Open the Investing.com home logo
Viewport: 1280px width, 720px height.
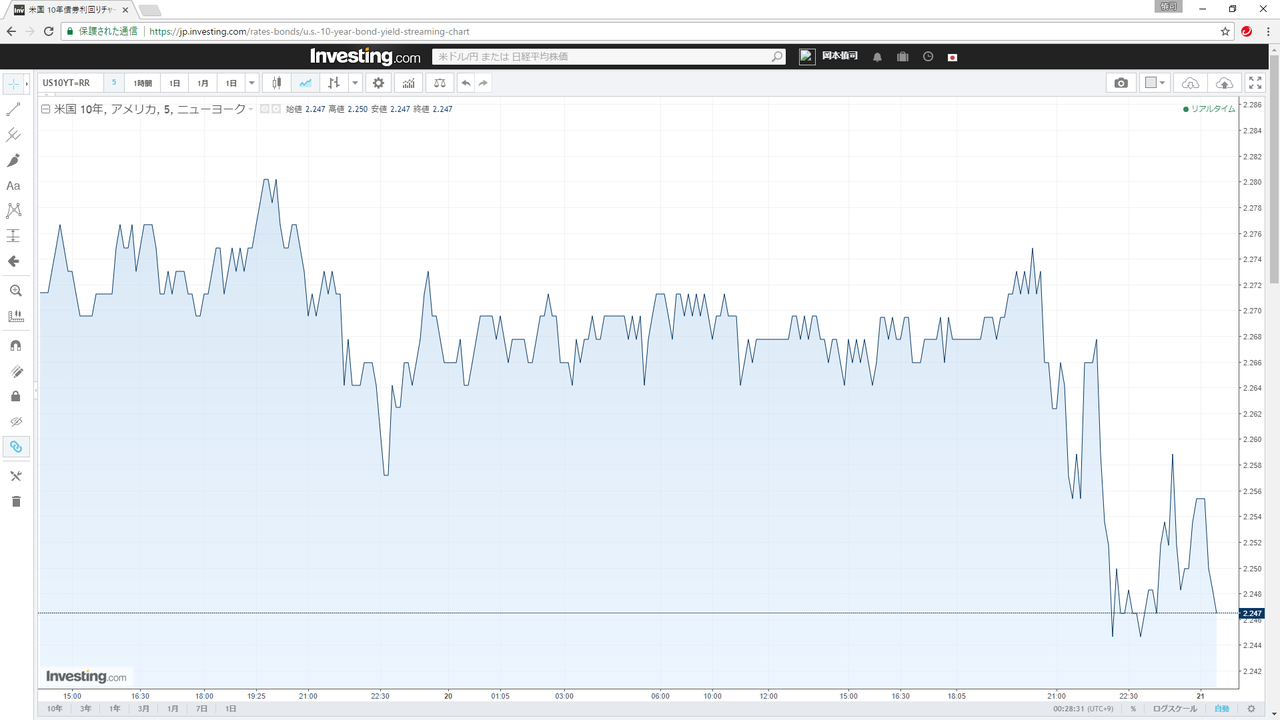365,57
